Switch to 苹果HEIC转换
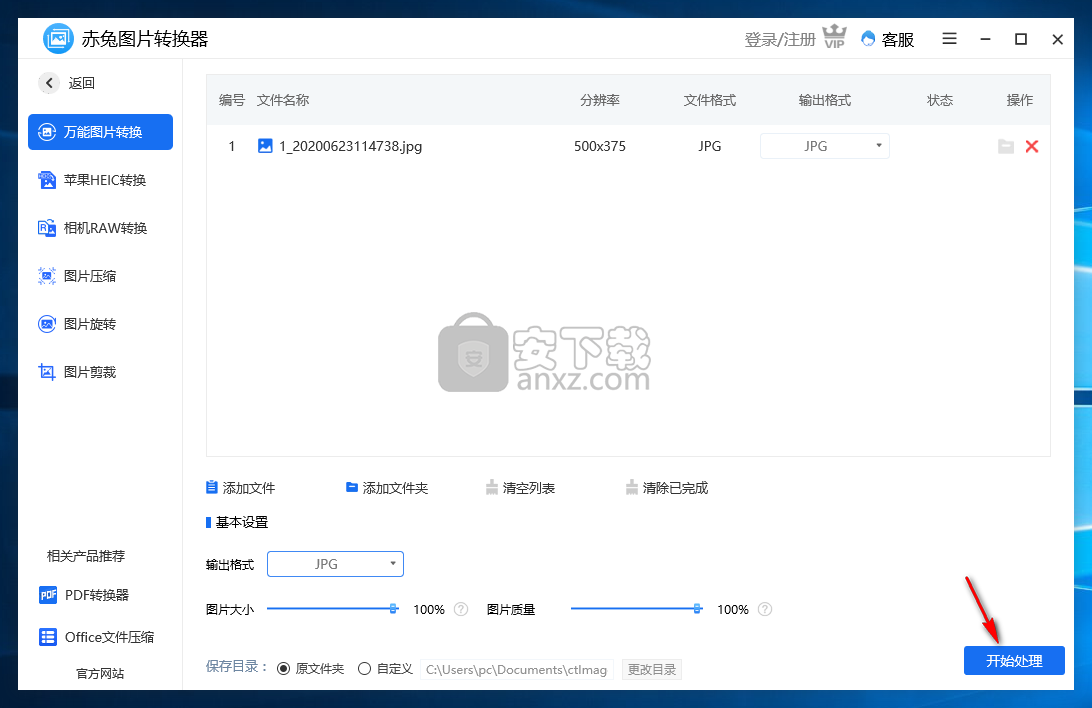The height and width of the screenshot is (708, 1092). (x=92, y=180)
